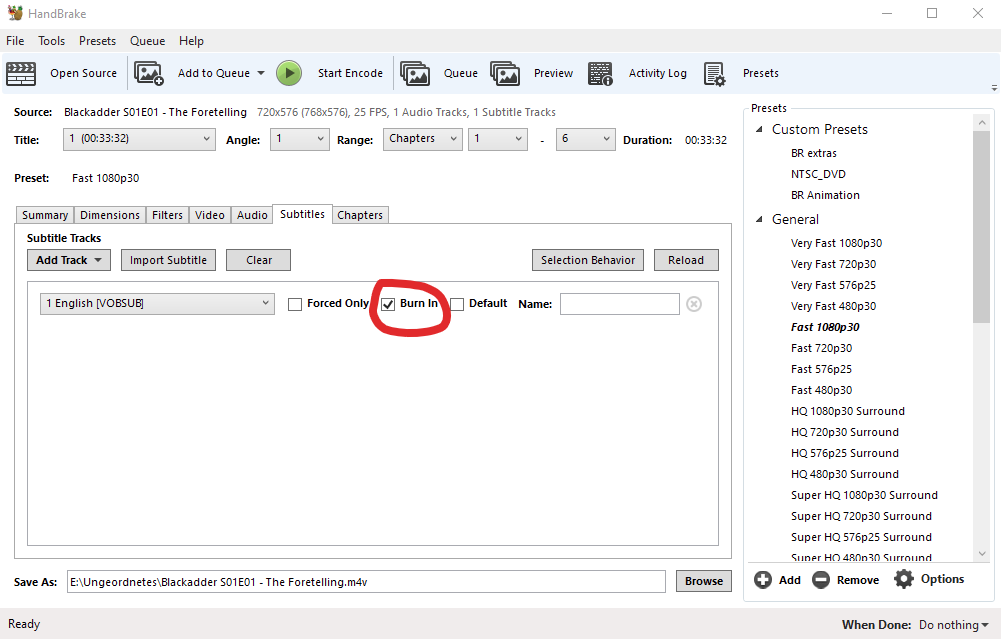This screenshot has width=1001, height=639.
Task: Switch to the Filters tab
Action: point(167,215)
